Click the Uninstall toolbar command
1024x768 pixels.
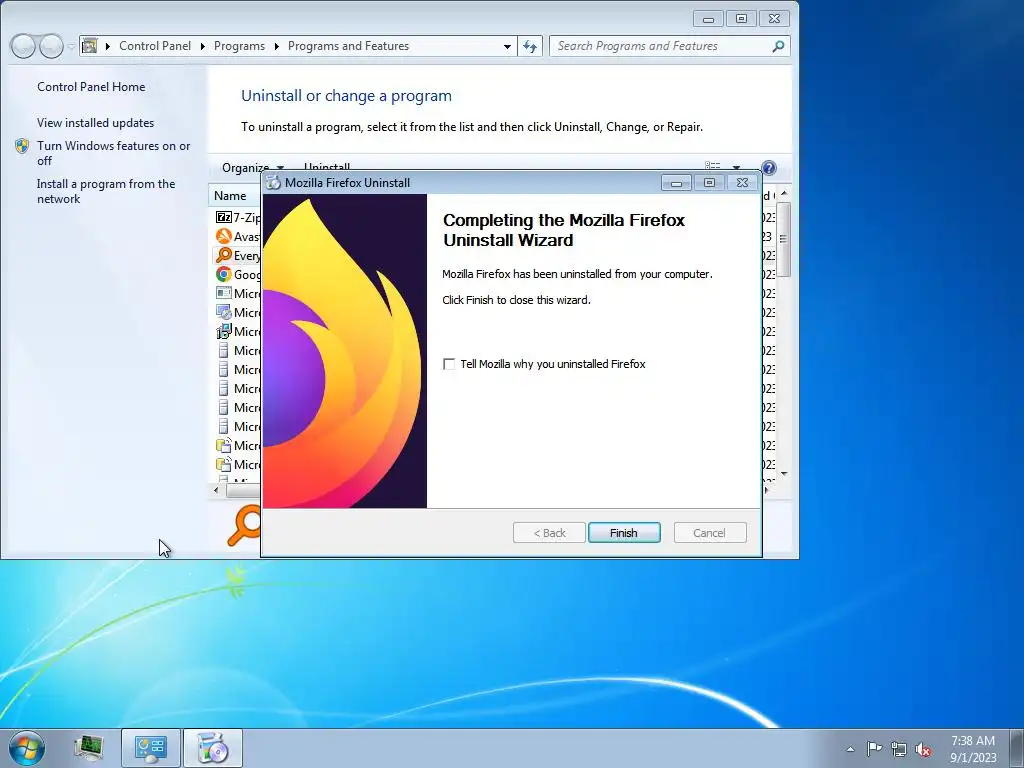tap(327, 167)
